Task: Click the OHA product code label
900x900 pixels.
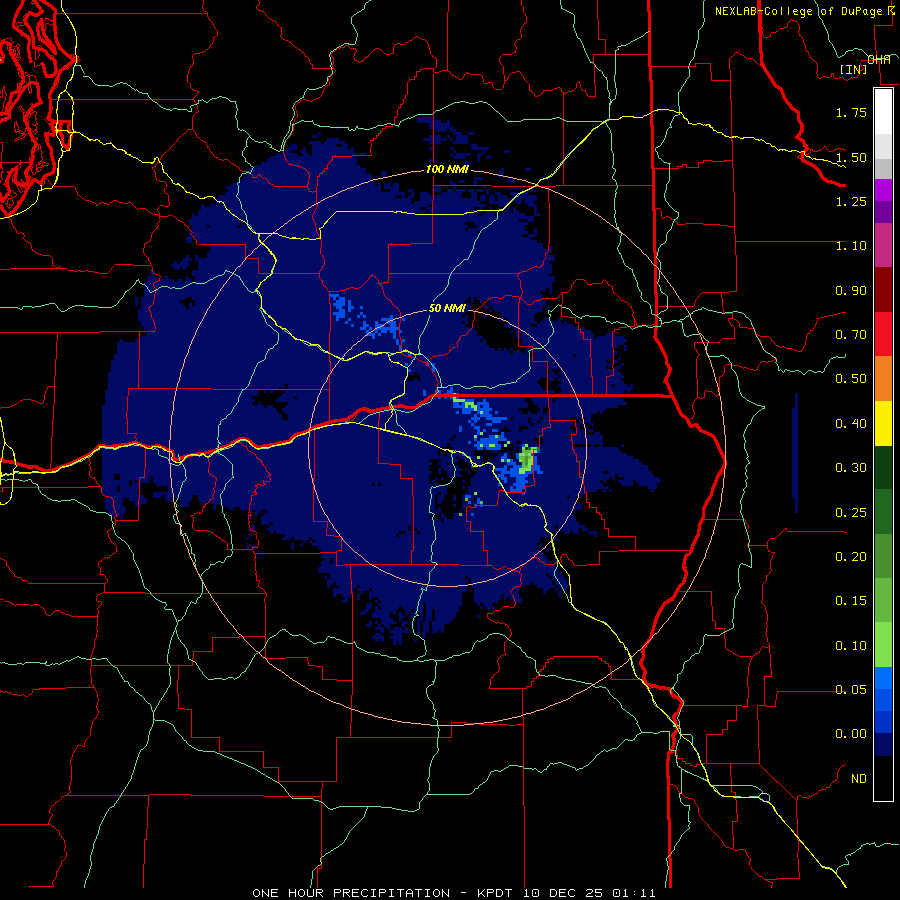Action: (879, 60)
